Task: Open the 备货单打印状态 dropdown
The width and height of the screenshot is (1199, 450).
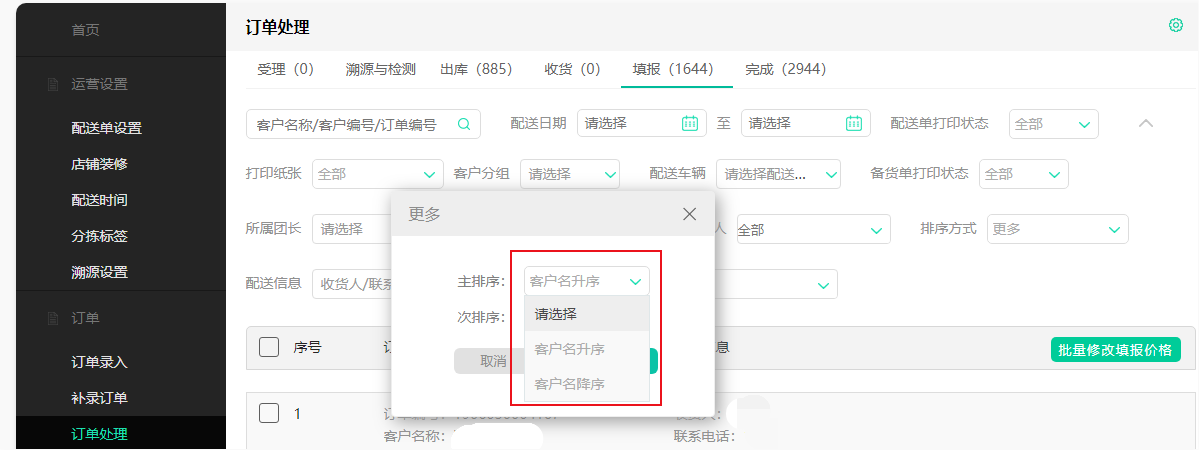Action: [1024, 174]
